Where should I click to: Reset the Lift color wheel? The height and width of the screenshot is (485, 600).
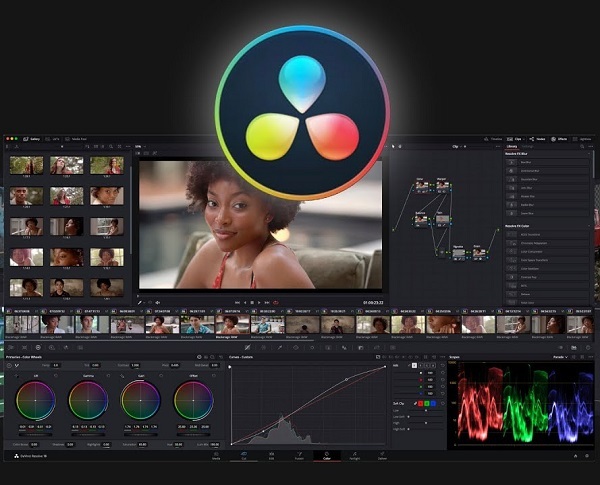56,376
